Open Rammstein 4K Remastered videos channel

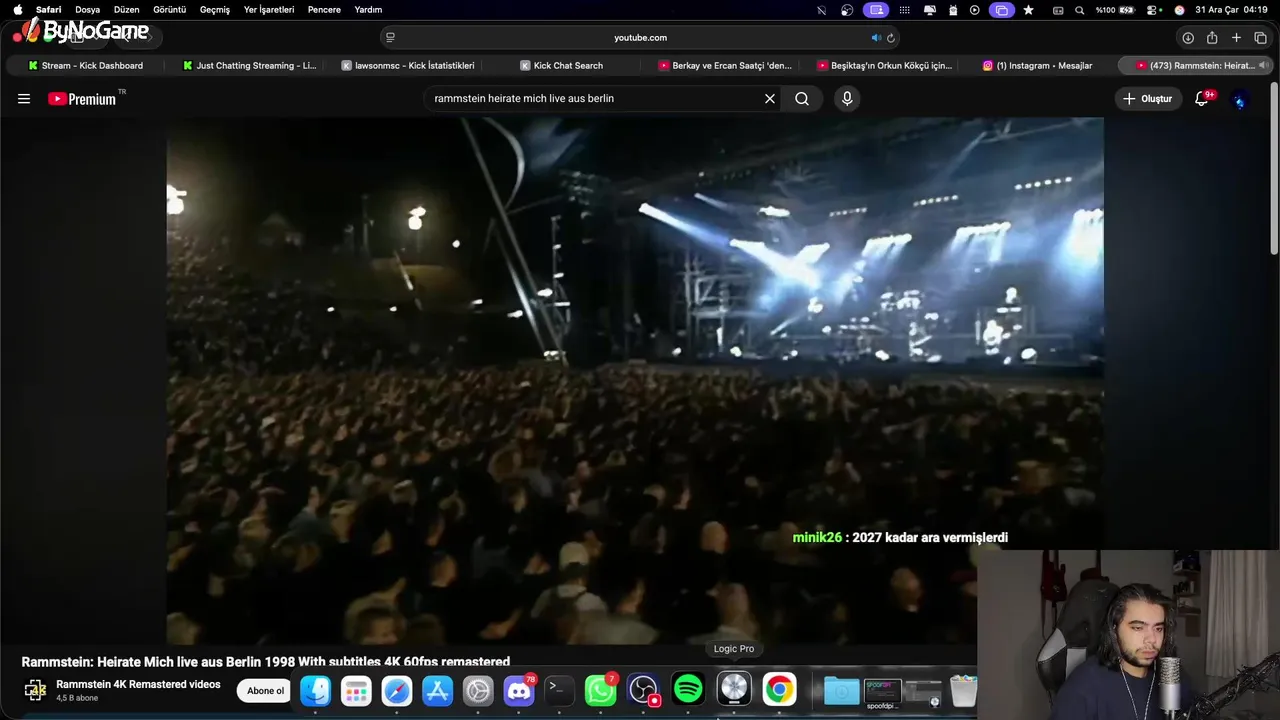[138, 685]
